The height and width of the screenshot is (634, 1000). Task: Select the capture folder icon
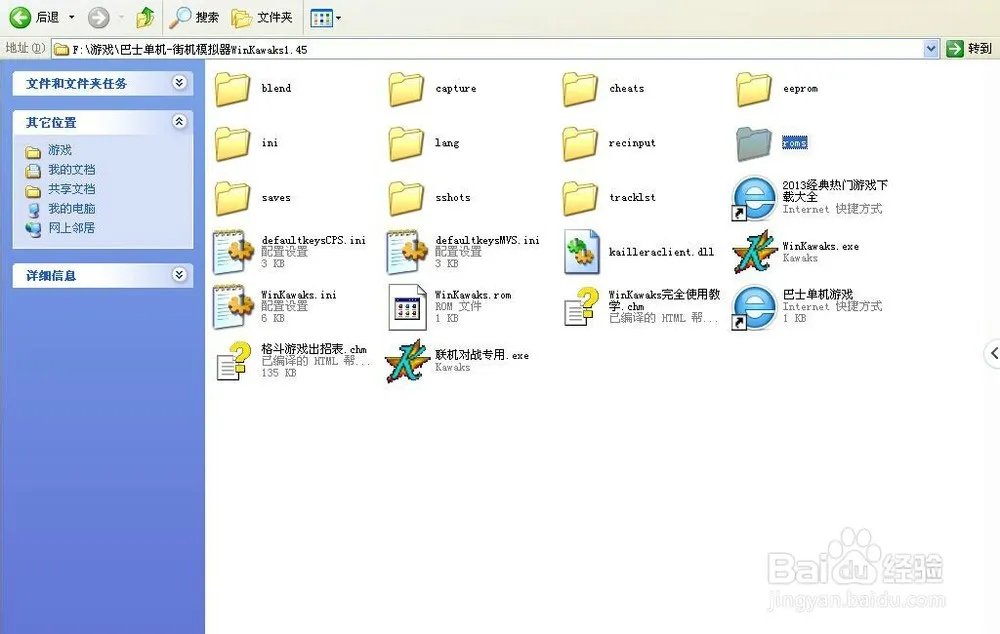click(x=406, y=89)
